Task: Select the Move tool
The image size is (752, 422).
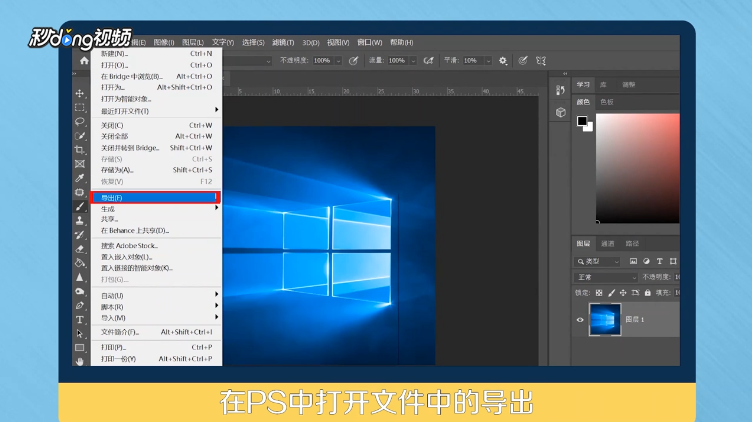Action: point(80,94)
